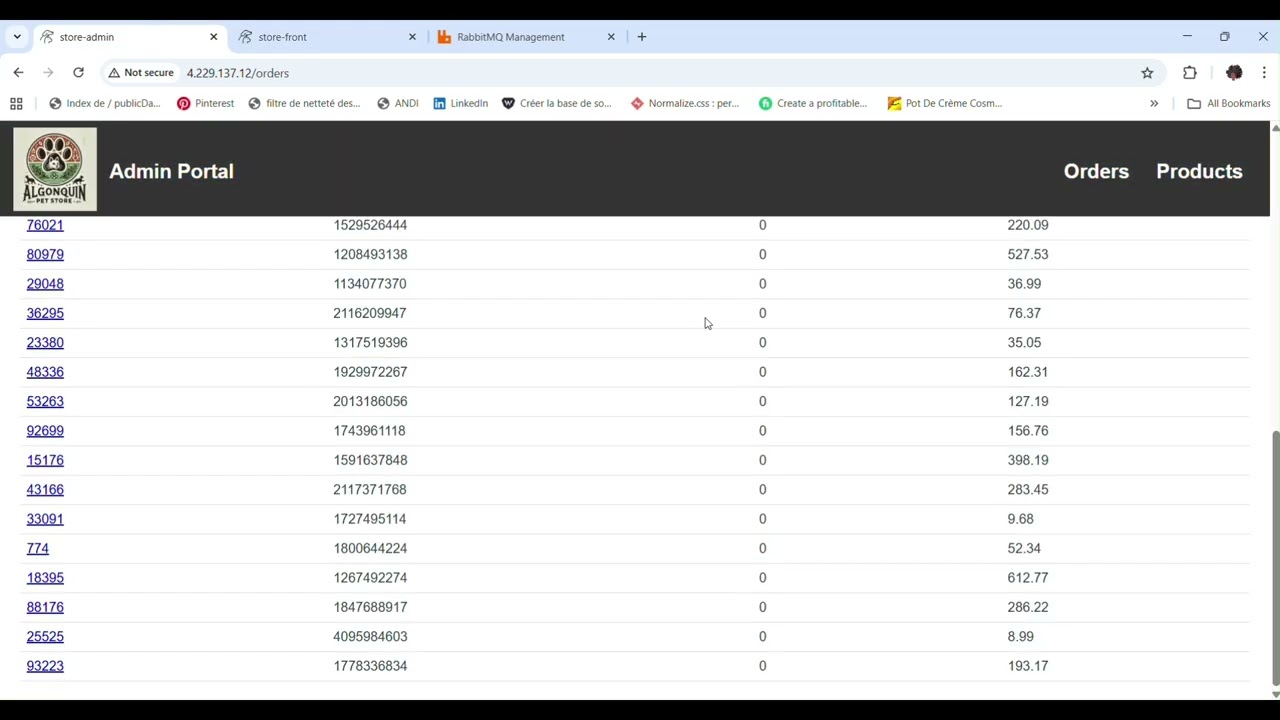Open order 23380

click(x=45, y=342)
